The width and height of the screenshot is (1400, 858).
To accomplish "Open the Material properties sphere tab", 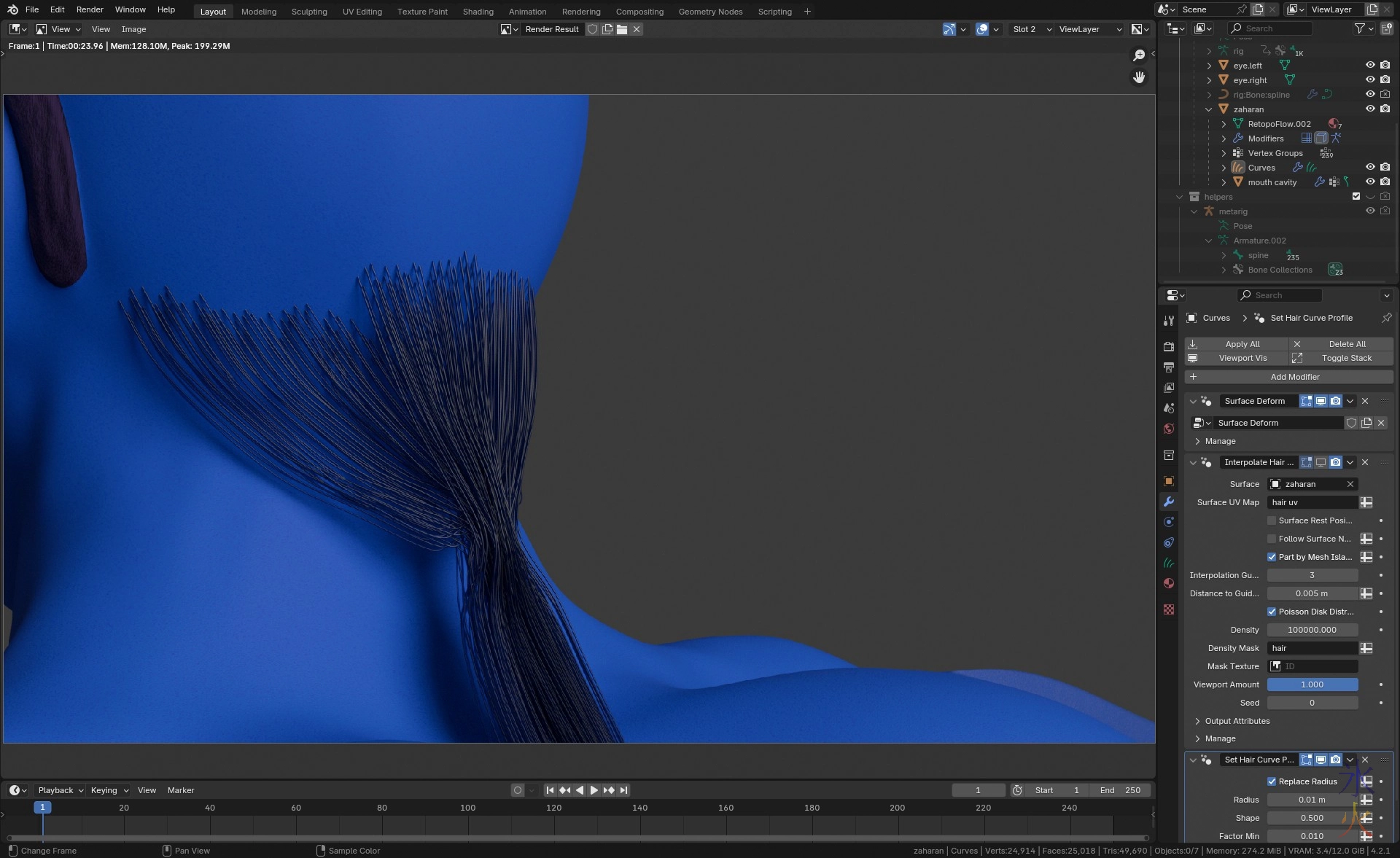I will coord(1169,583).
